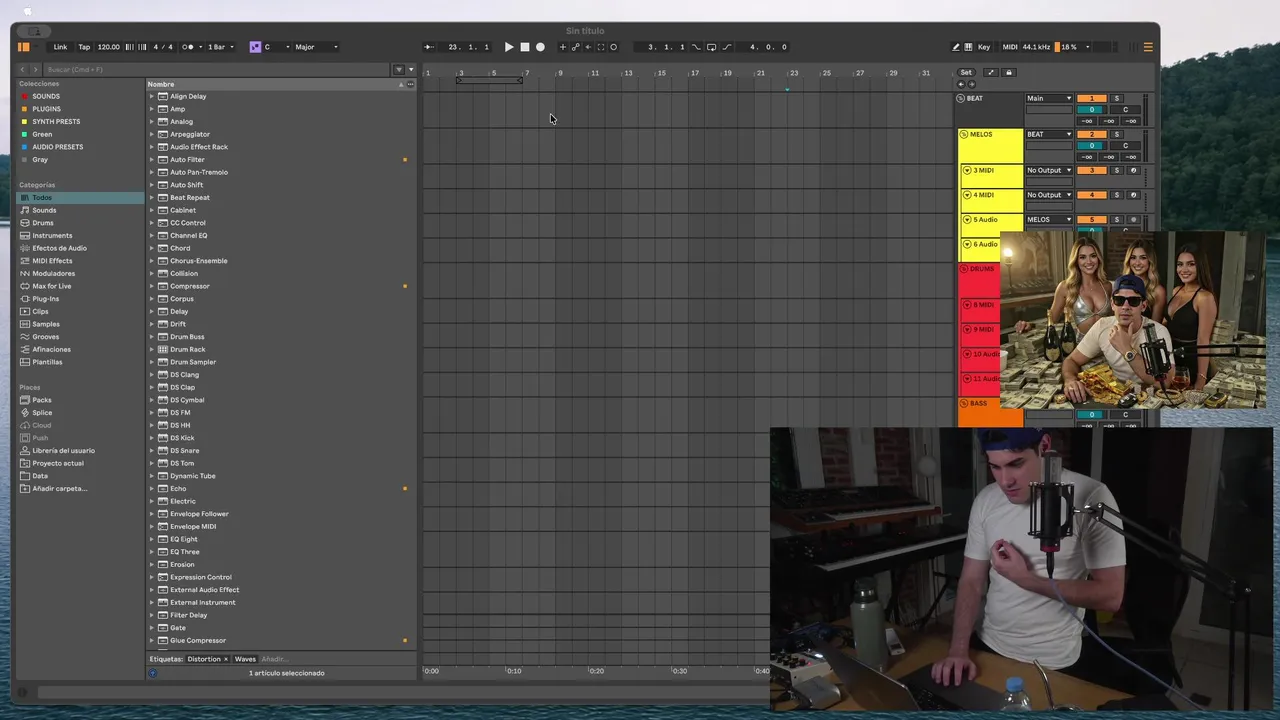The width and height of the screenshot is (1280, 720).
Task: Open BEAT track Main output dropdown
Action: point(1049,98)
